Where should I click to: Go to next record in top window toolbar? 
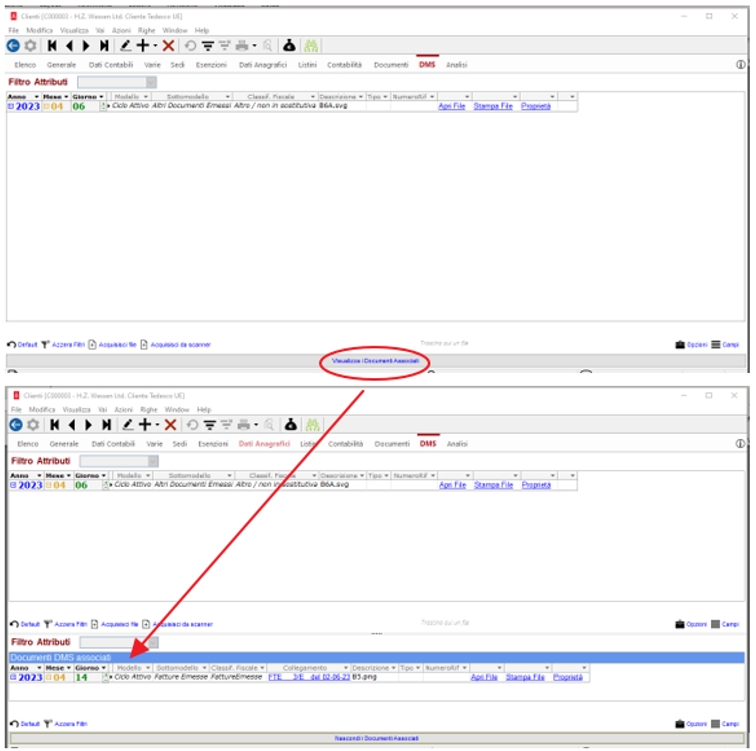[x=86, y=46]
